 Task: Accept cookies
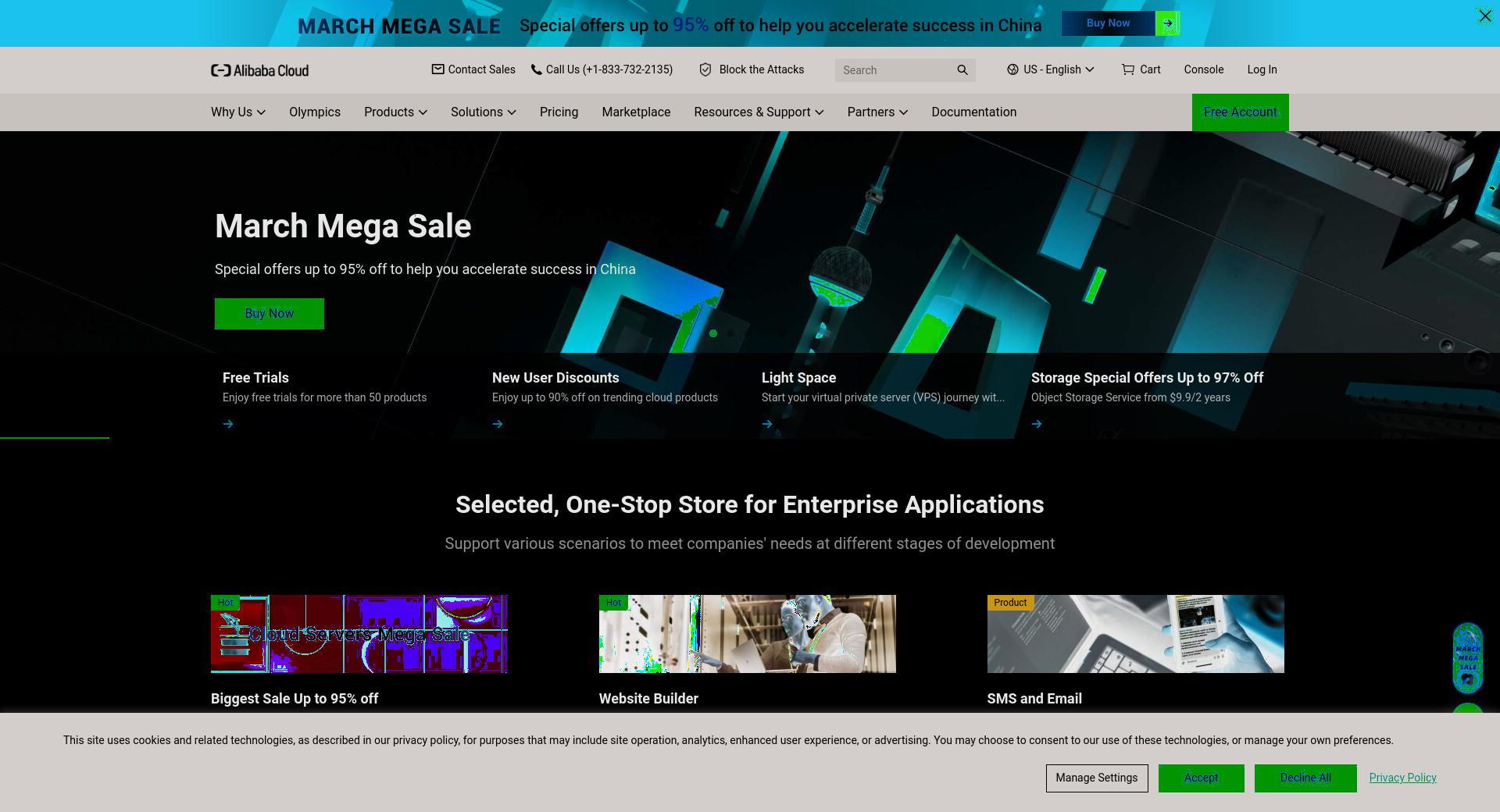[x=1201, y=778]
